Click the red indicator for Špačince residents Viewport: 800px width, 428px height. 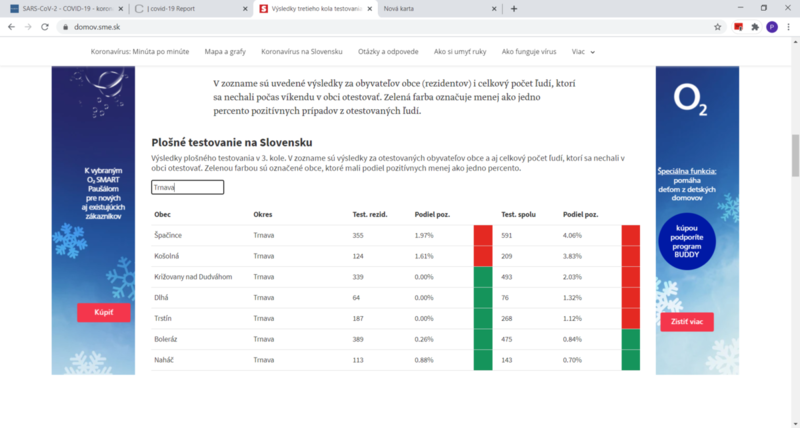point(483,235)
